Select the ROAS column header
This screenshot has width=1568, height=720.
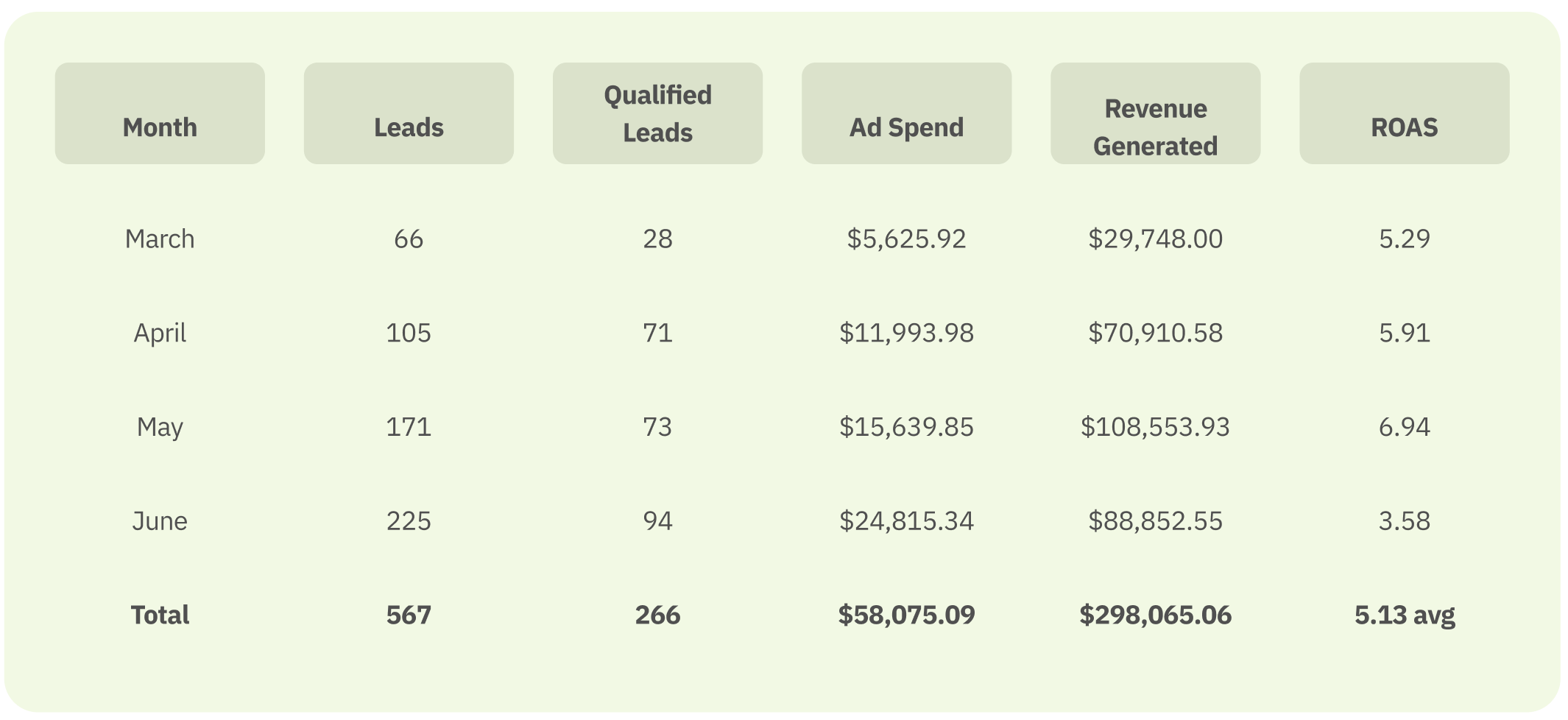coord(1404,113)
